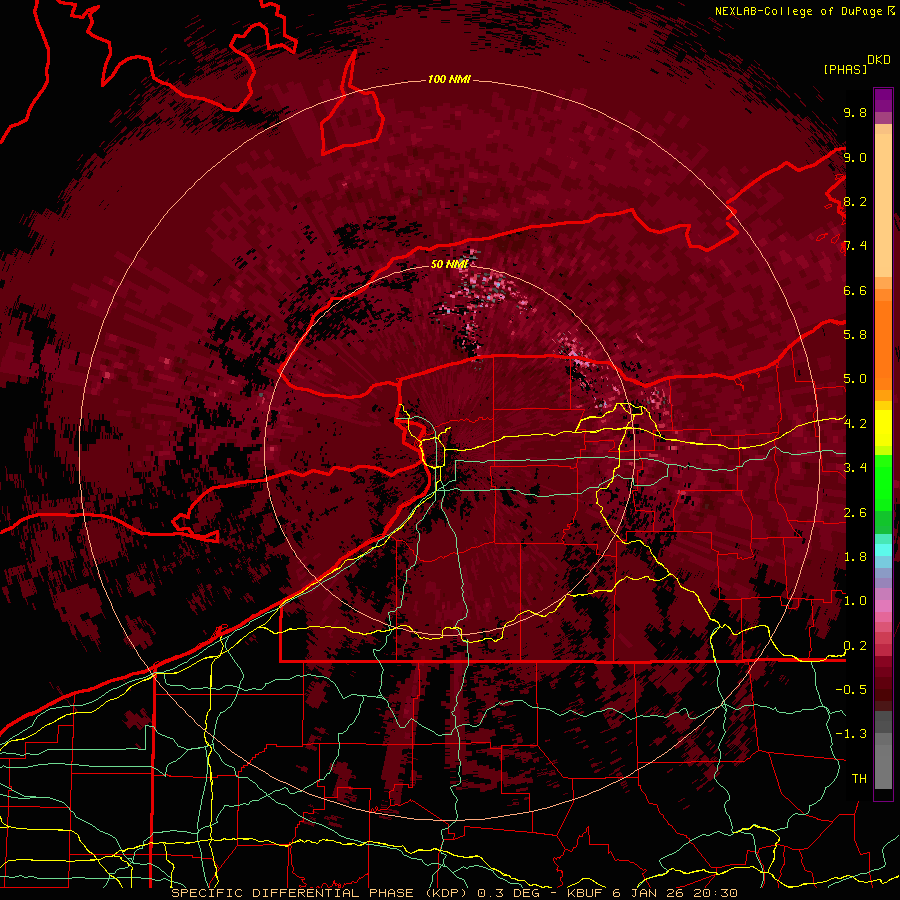Image resolution: width=900 pixels, height=900 pixels.
Task: Click the 'TH' threshold label on the scale
Action: (x=859, y=779)
